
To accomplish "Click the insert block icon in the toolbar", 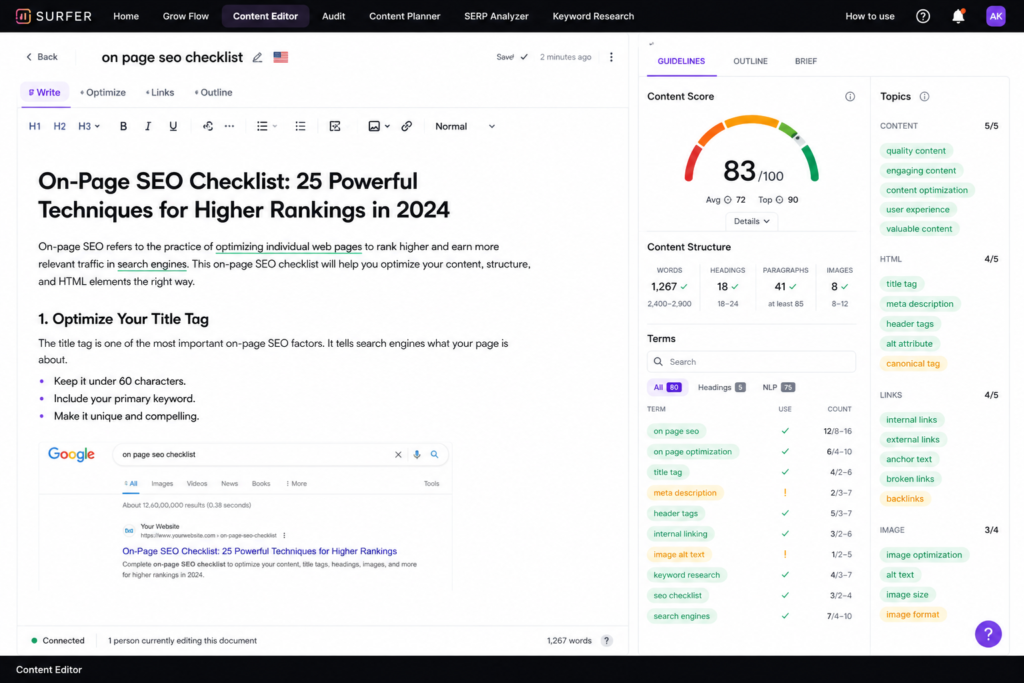I will point(335,126).
